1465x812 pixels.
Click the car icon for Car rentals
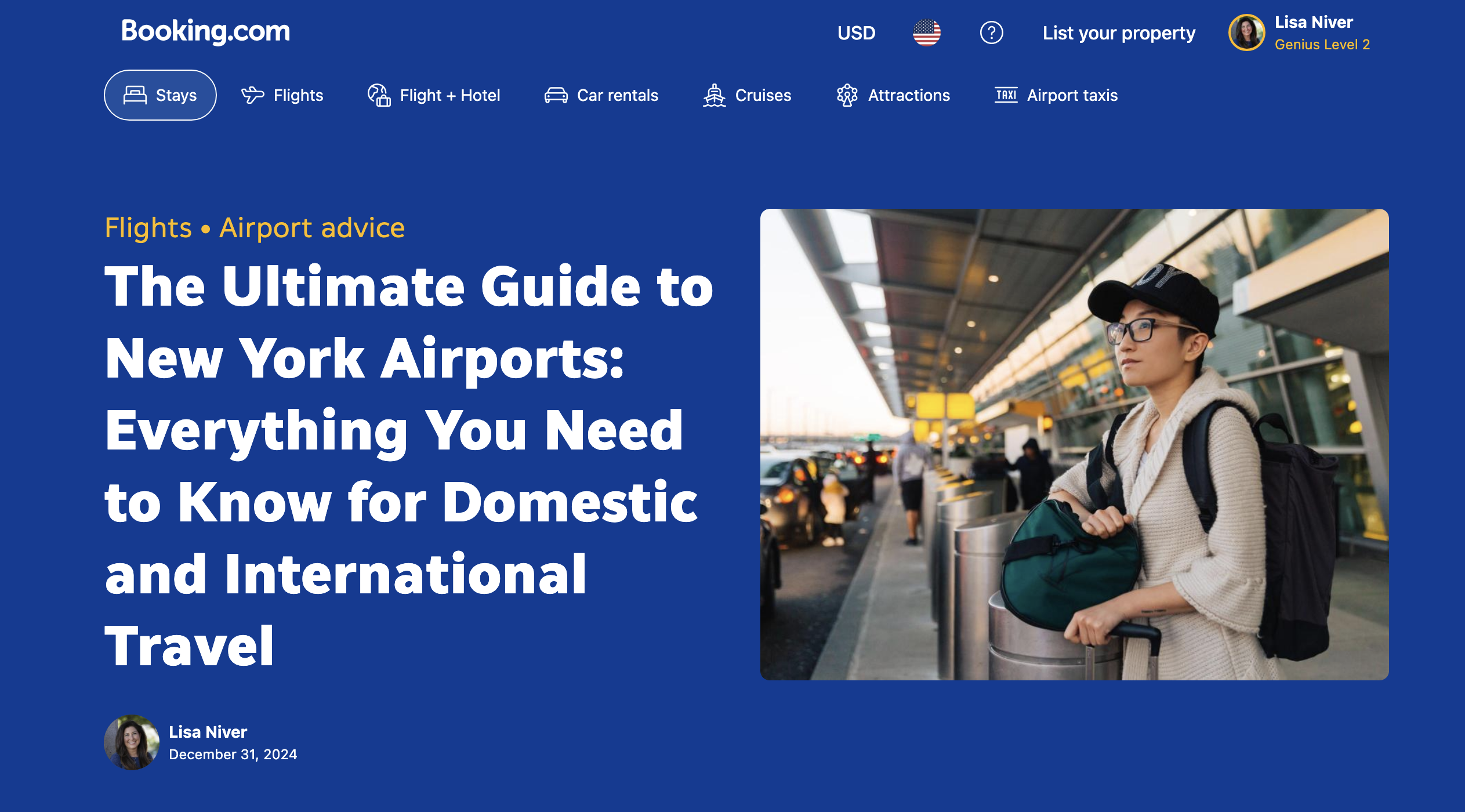point(556,95)
